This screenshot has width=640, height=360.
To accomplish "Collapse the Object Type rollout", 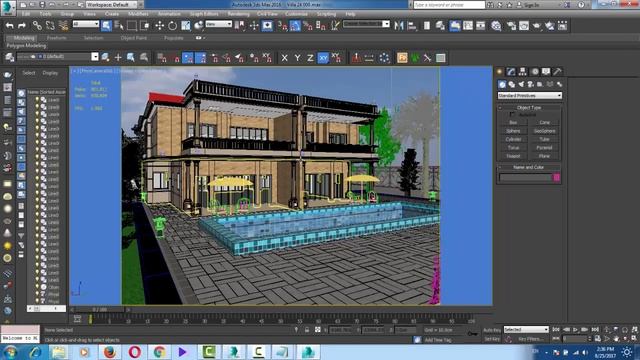I will 529,108.
